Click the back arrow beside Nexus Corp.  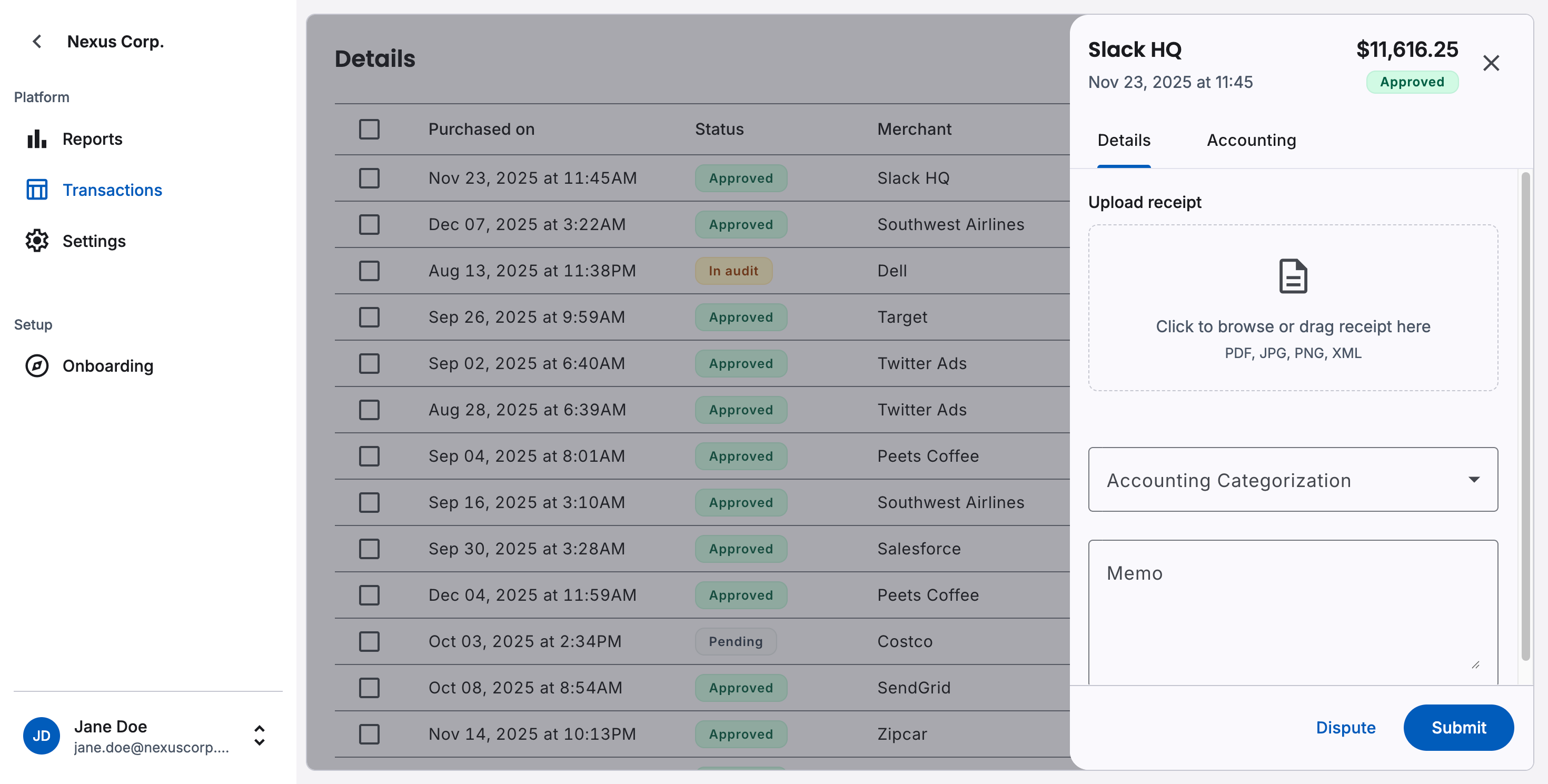[37, 42]
